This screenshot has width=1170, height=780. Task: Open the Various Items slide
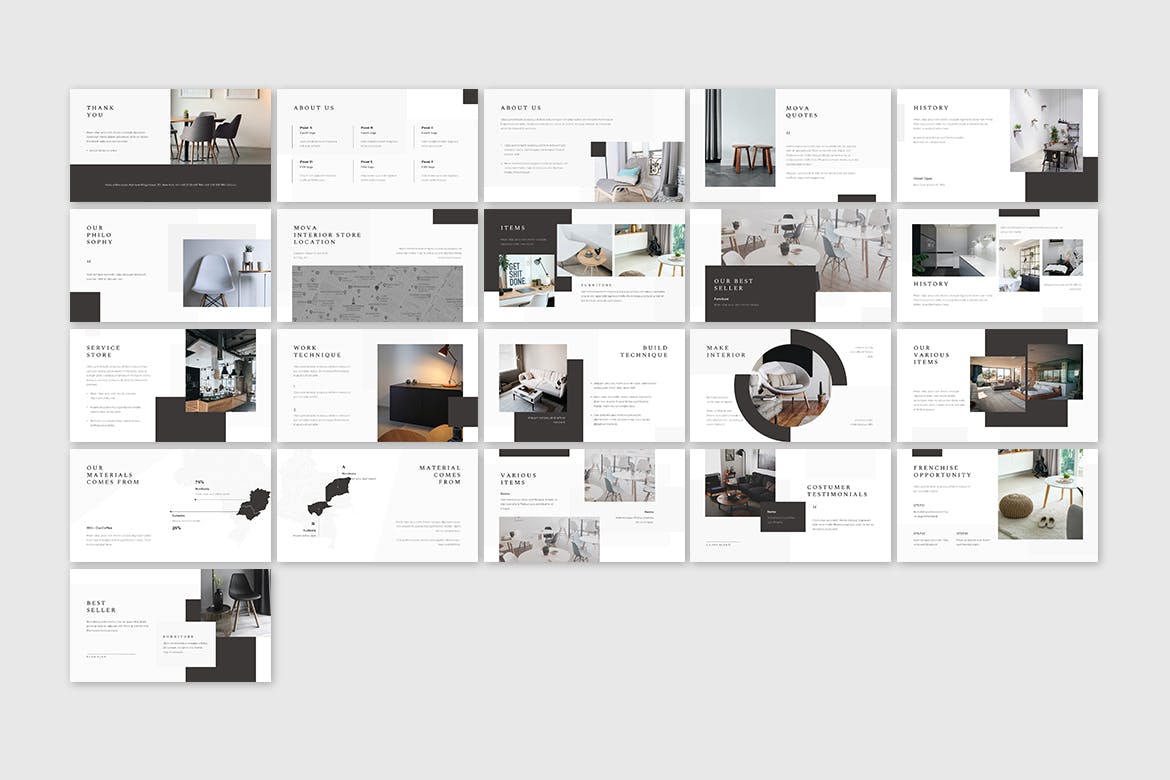(x=584, y=505)
